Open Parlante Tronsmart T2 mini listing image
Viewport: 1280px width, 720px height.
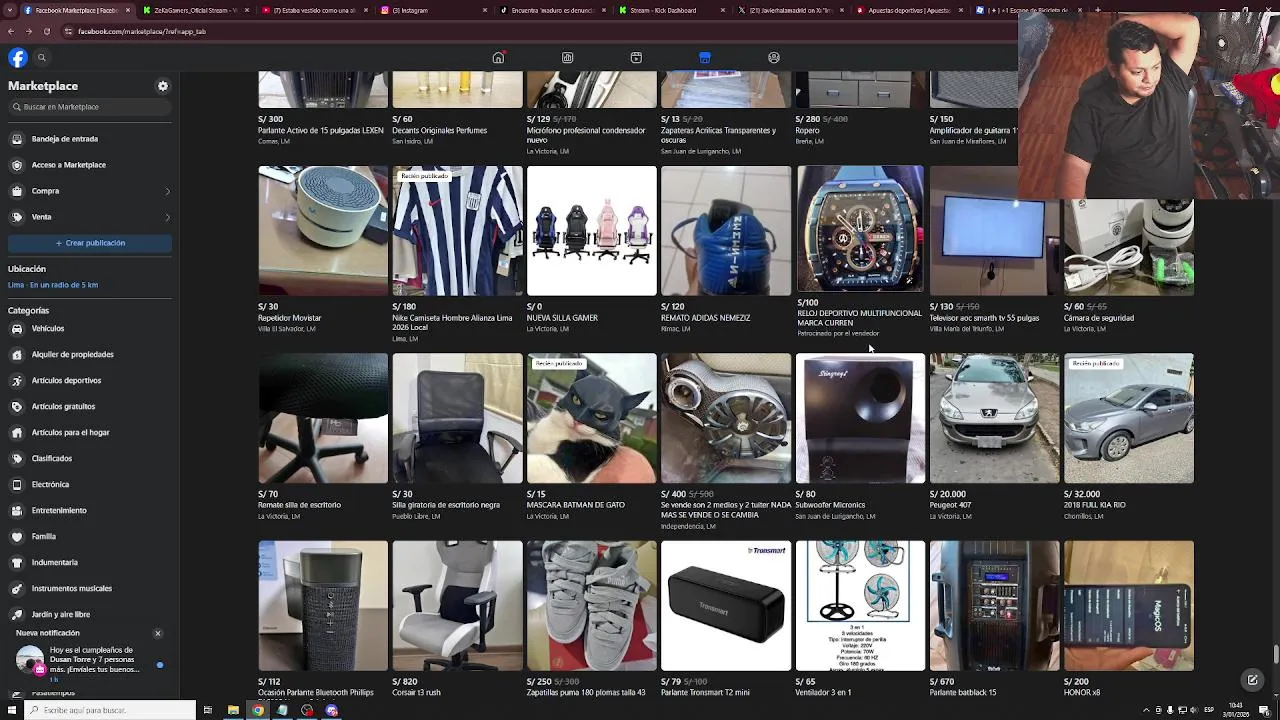coord(726,606)
